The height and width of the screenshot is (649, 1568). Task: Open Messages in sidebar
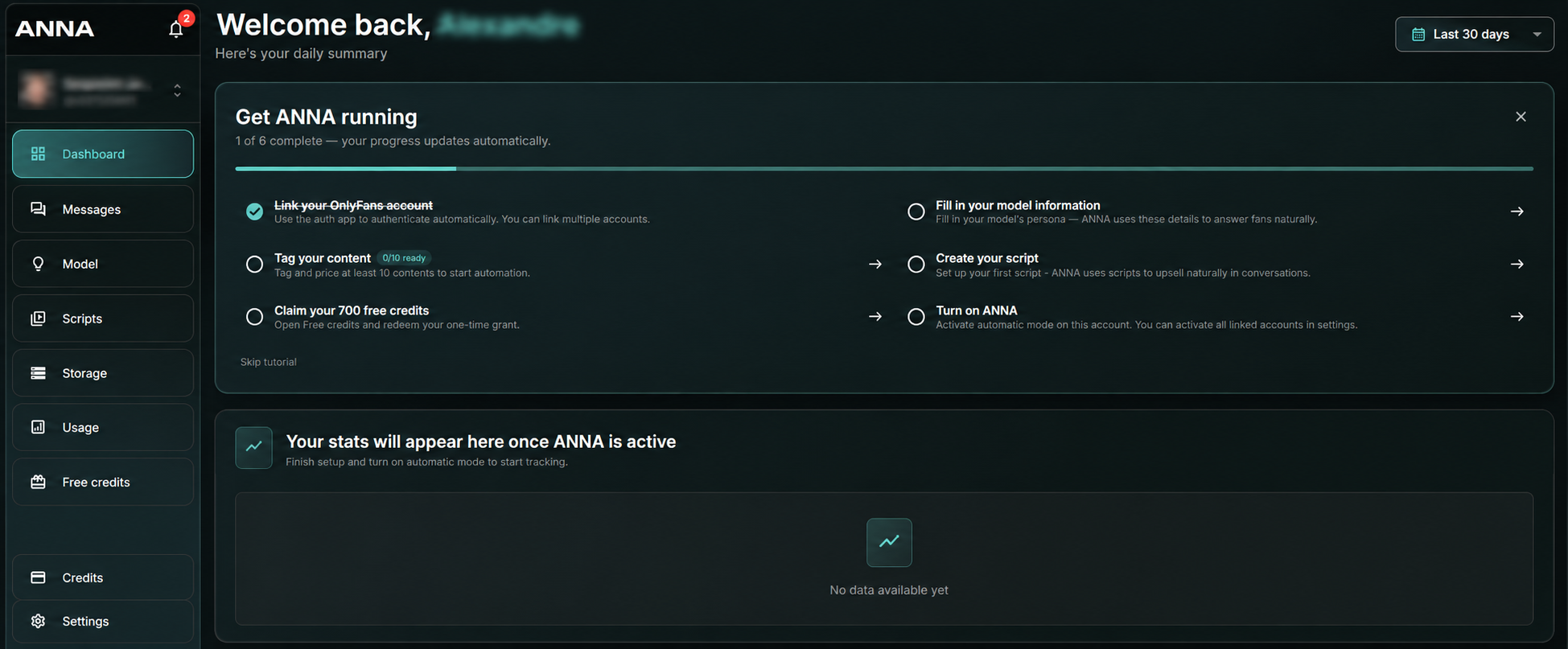point(103,209)
